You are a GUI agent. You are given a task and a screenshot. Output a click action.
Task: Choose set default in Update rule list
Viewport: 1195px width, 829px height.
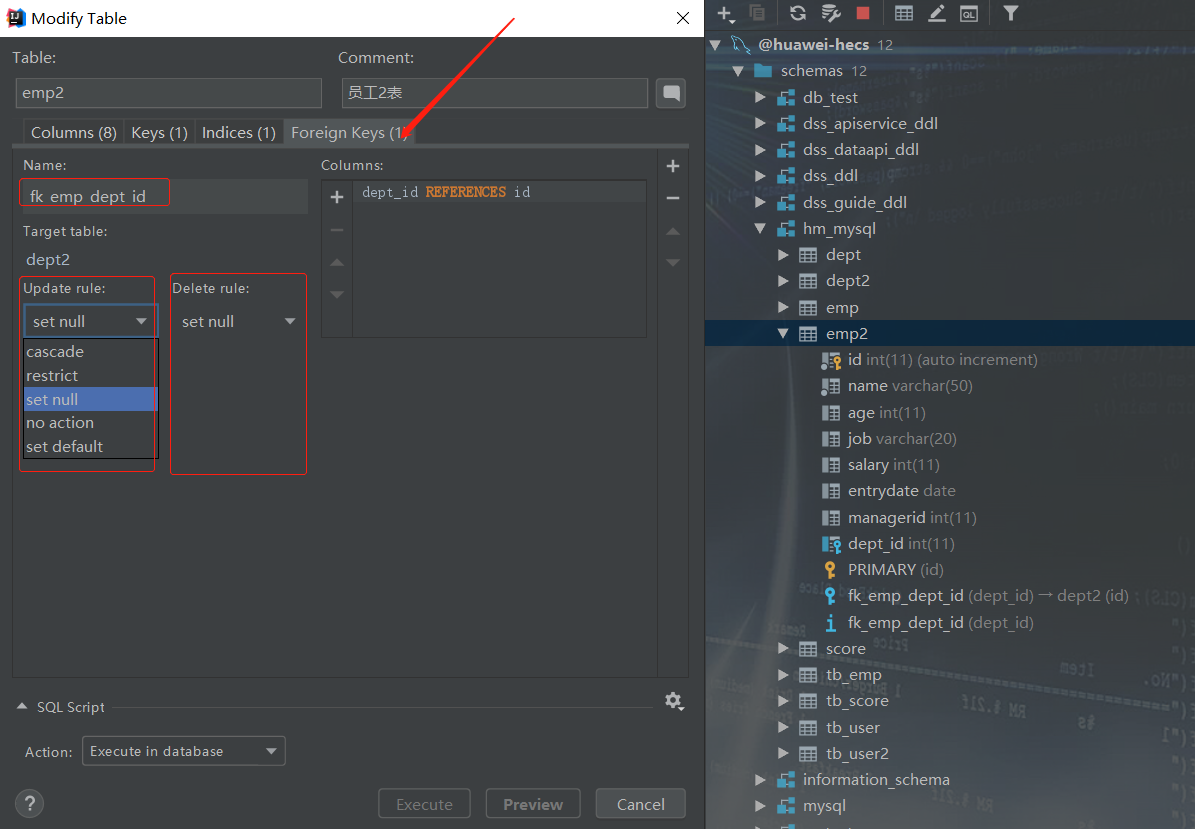point(91,447)
